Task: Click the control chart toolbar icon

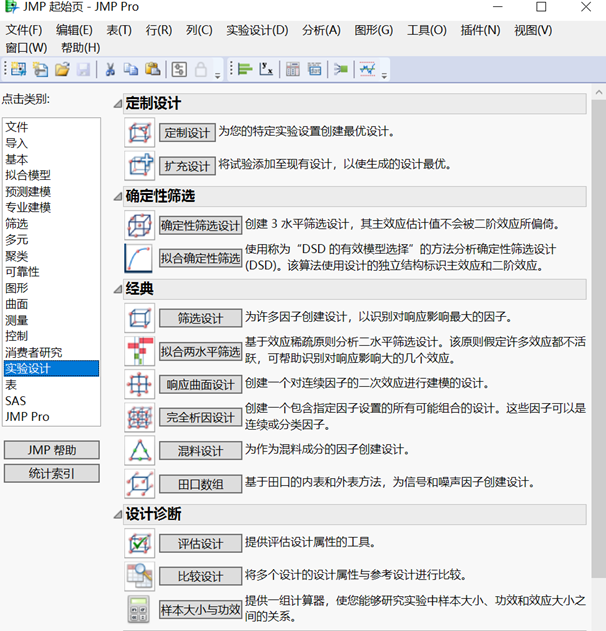Action: [x=367, y=69]
